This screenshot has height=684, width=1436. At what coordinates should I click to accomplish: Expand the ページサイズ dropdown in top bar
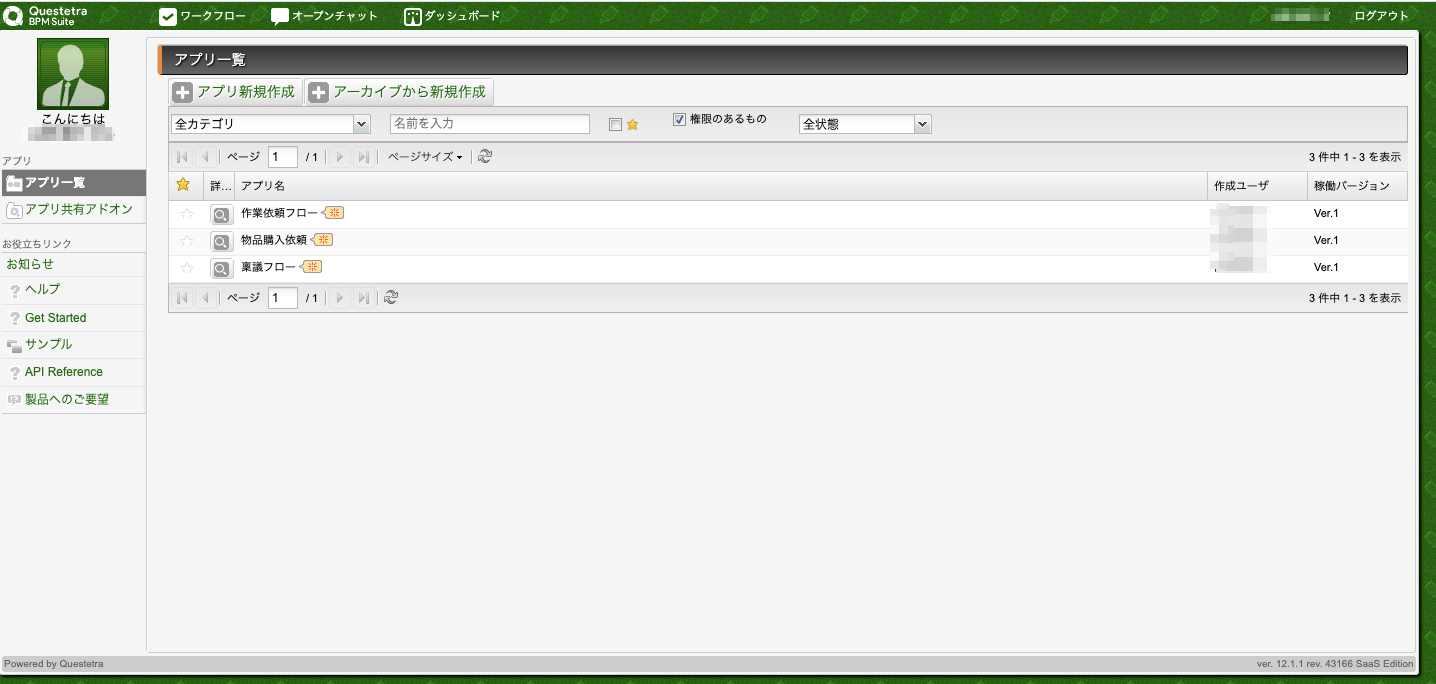425,157
